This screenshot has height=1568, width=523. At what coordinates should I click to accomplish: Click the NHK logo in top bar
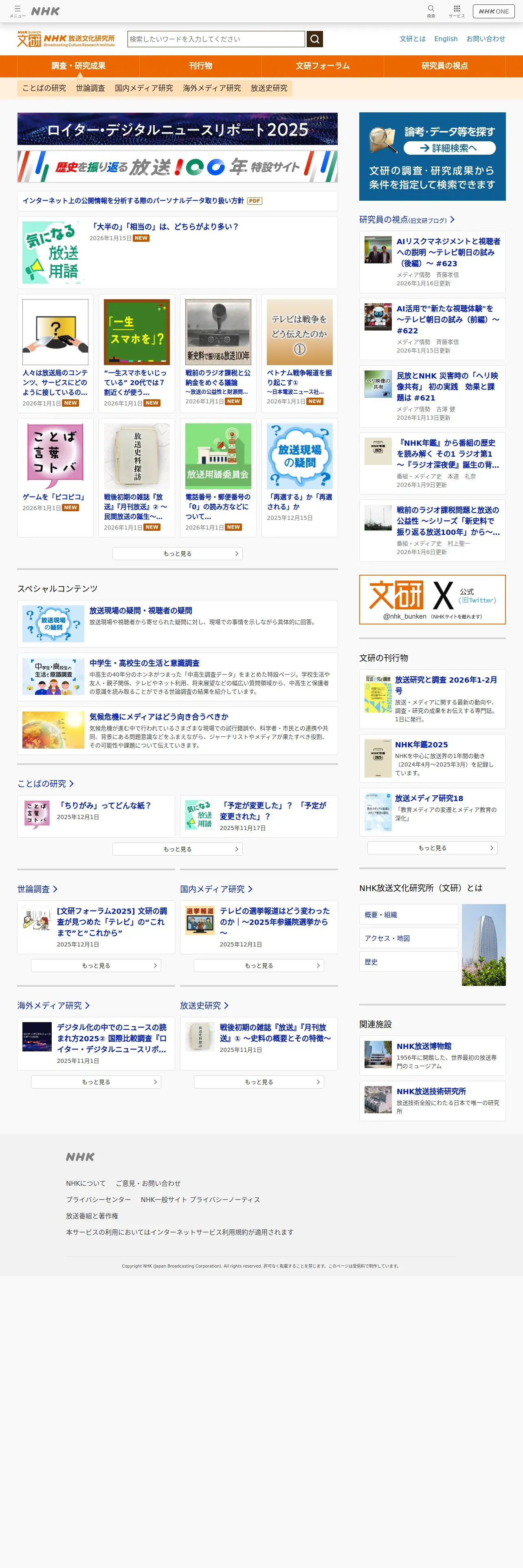click(x=46, y=11)
